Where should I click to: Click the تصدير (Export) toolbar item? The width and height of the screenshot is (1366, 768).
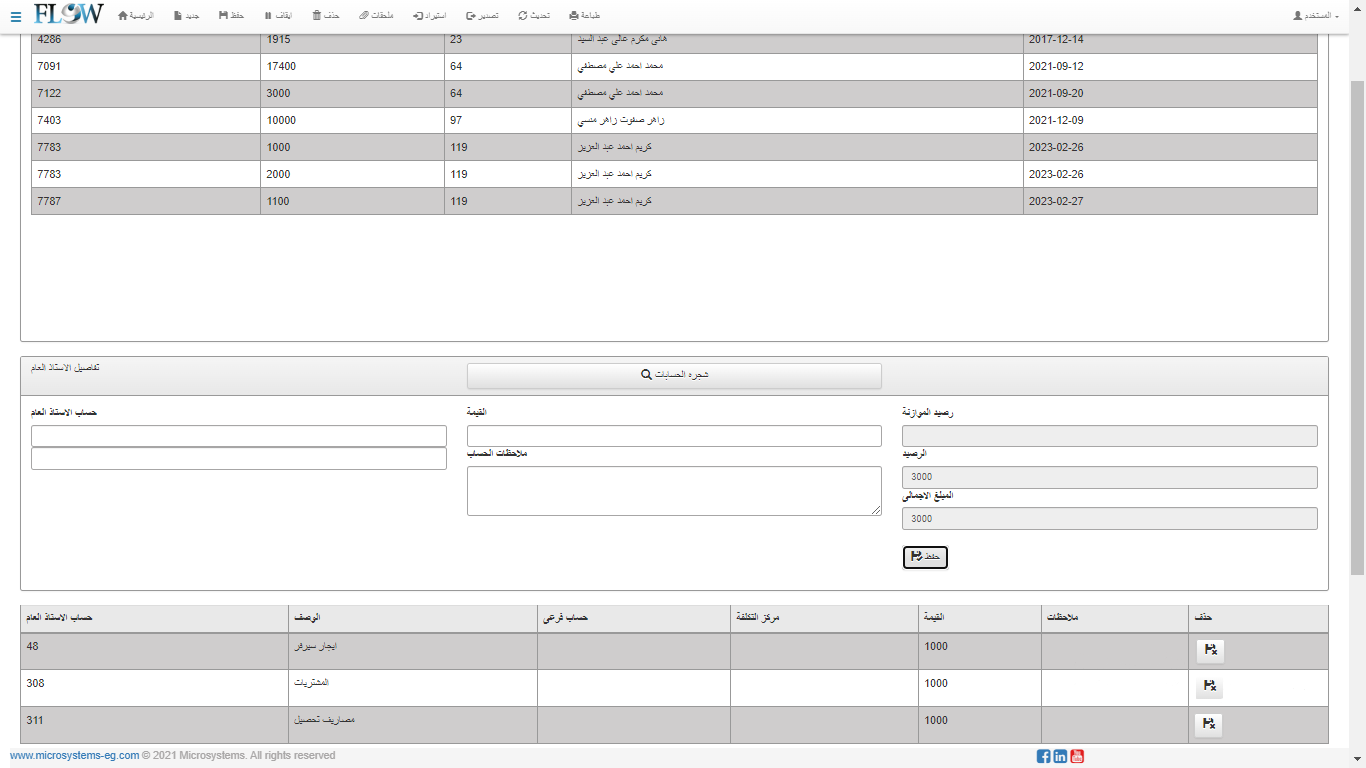(482, 16)
